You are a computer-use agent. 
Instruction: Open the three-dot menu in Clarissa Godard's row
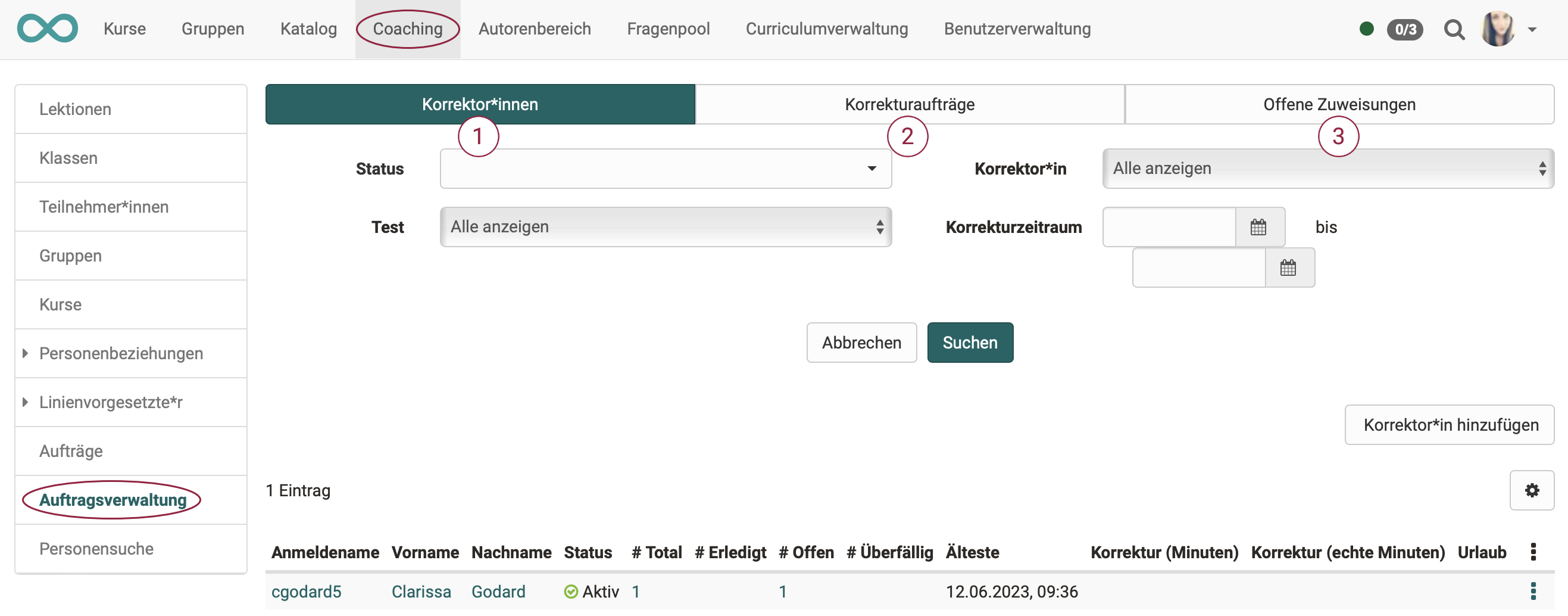1534,590
